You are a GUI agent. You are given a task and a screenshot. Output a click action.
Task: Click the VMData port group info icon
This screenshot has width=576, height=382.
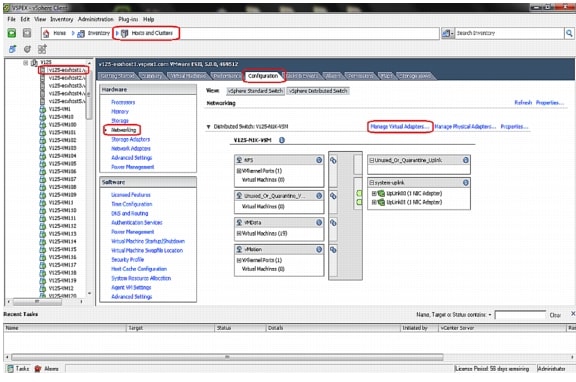[319, 222]
